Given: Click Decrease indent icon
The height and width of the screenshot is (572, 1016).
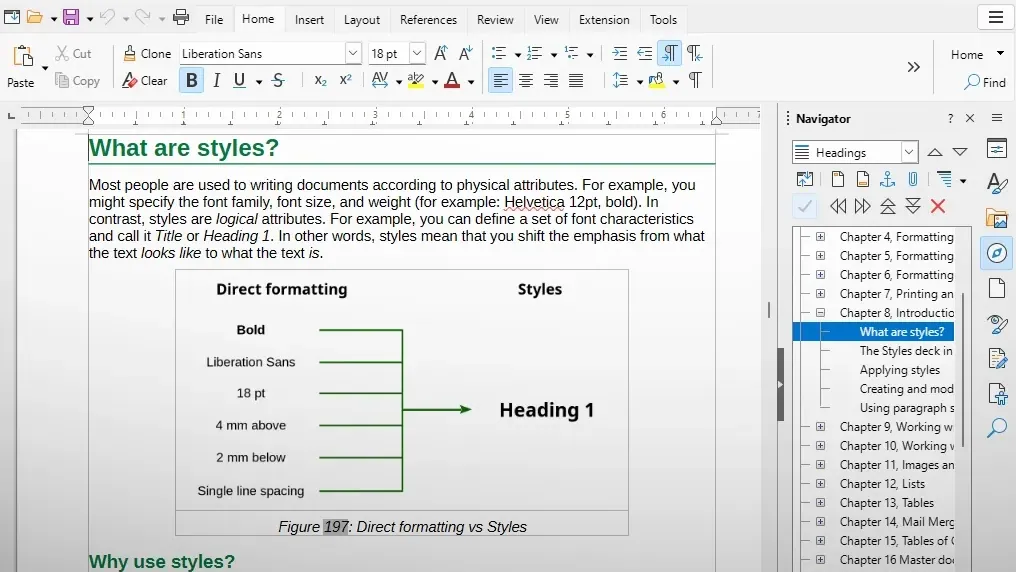Looking at the screenshot, I should 645,53.
